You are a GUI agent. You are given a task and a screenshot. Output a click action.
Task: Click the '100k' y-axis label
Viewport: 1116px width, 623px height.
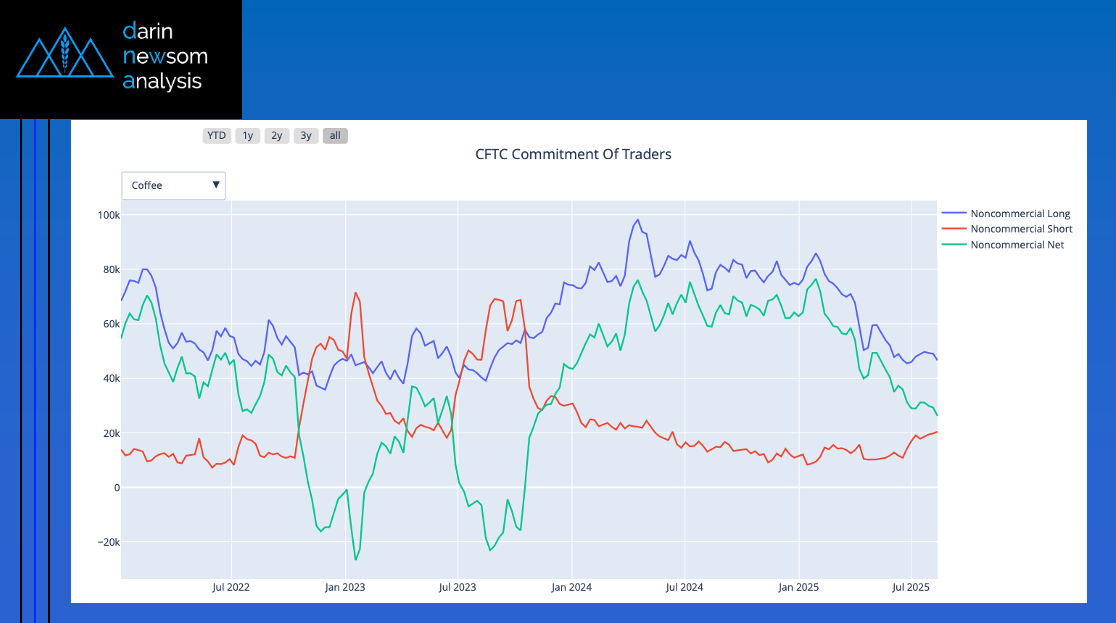[108, 215]
